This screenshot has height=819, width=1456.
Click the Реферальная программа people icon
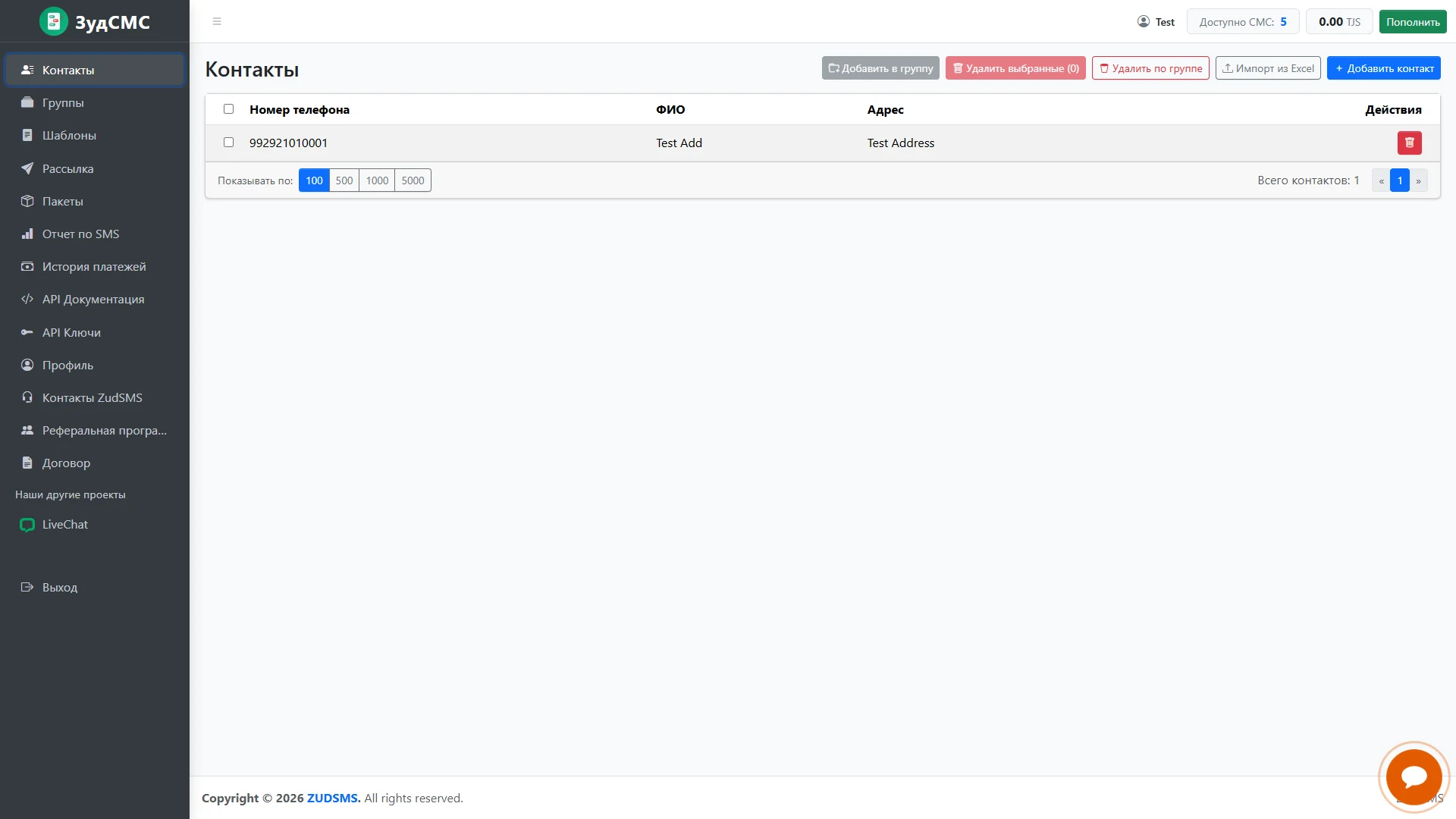click(x=27, y=430)
